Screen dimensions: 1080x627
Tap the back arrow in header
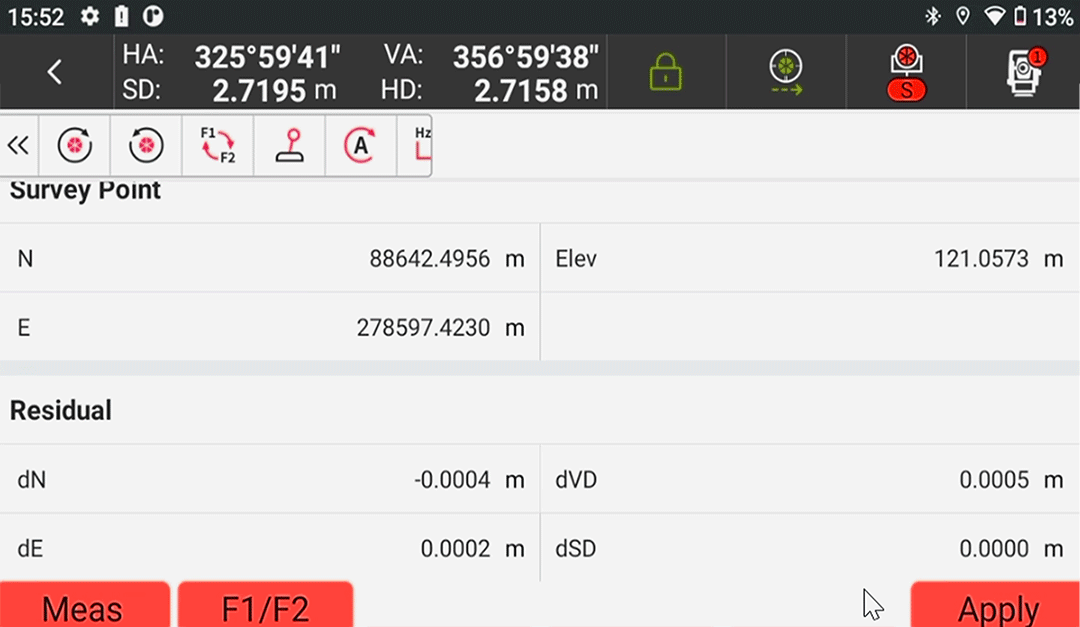pyautogui.click(x=55, y=72)
